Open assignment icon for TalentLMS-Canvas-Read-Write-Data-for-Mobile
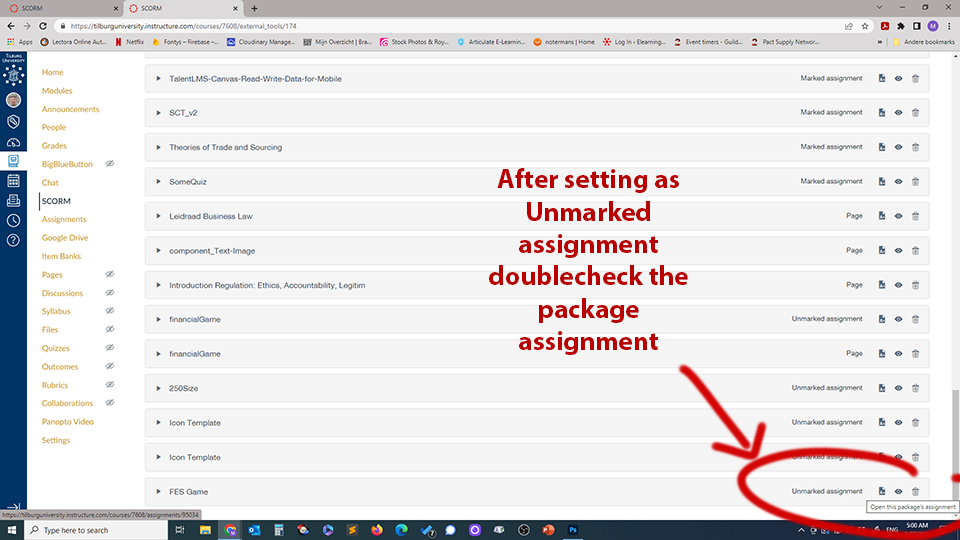 tap(882, 78)
